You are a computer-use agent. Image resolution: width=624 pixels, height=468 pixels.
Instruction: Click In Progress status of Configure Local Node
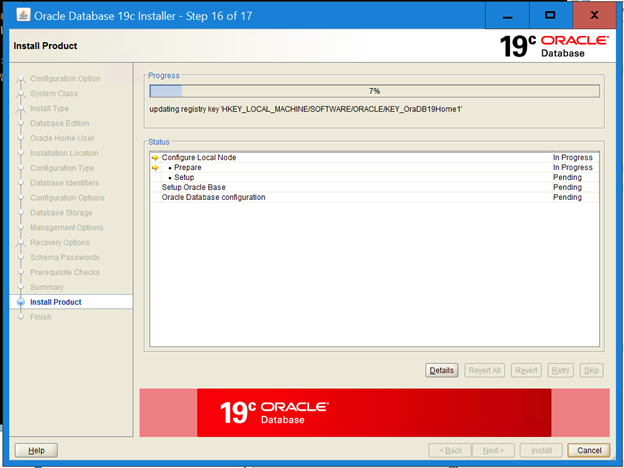(x=573, y=158)
